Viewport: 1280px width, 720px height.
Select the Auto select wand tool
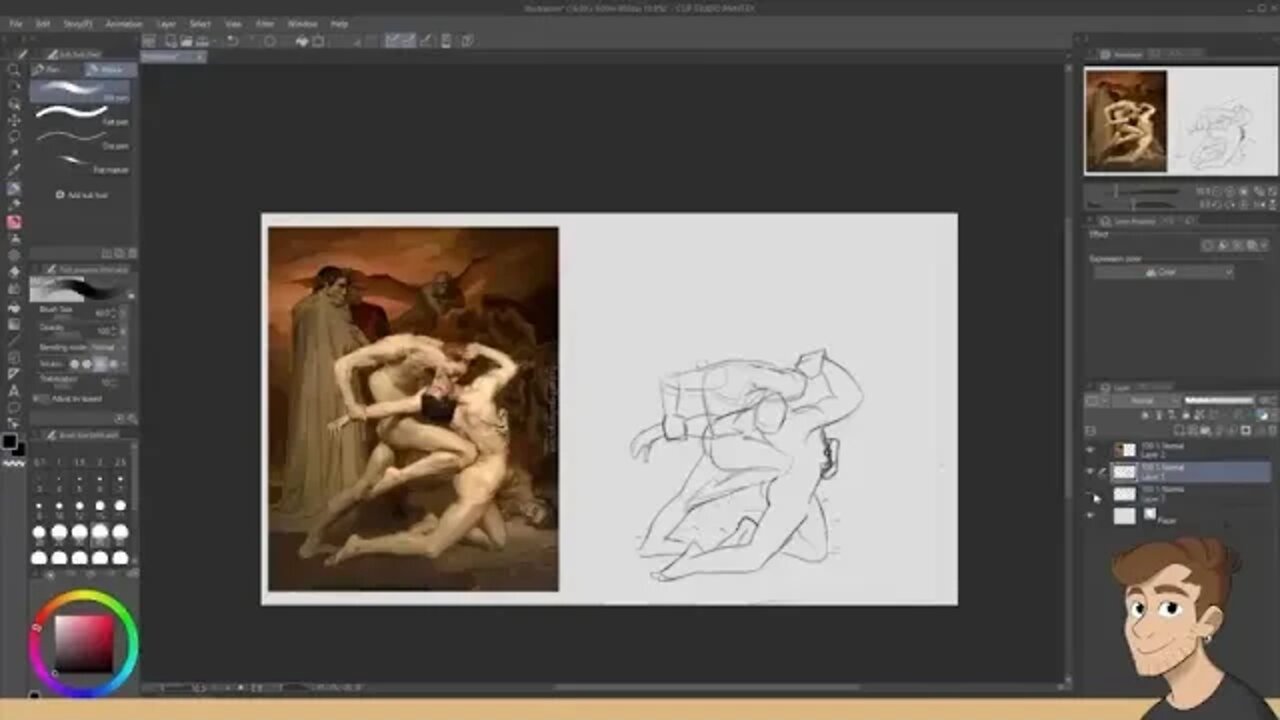(x=14, y=154)
